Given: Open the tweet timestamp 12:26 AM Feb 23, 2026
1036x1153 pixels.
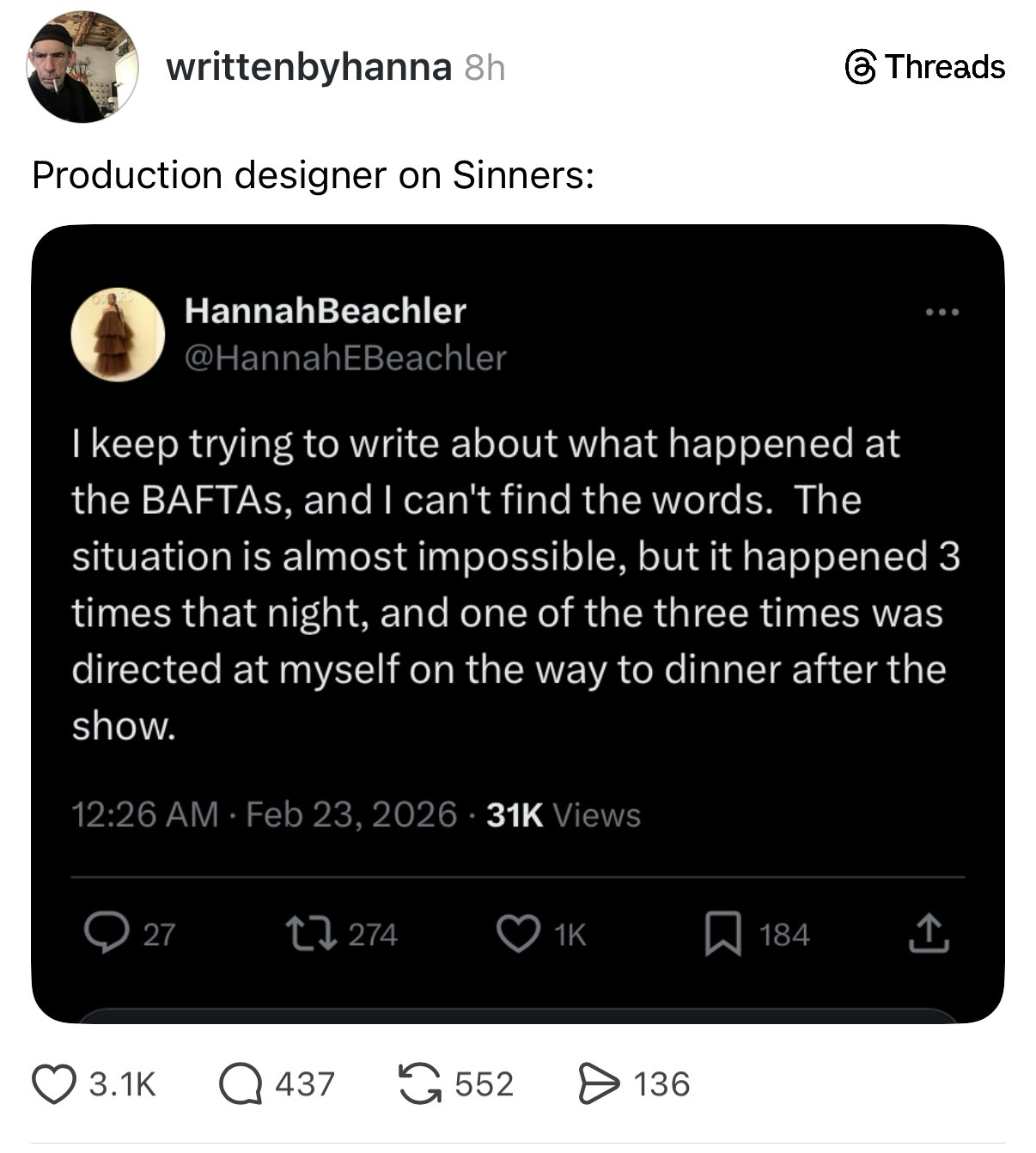Looking at the screenshot, I should pyautogui.click(x=264, y=814).
